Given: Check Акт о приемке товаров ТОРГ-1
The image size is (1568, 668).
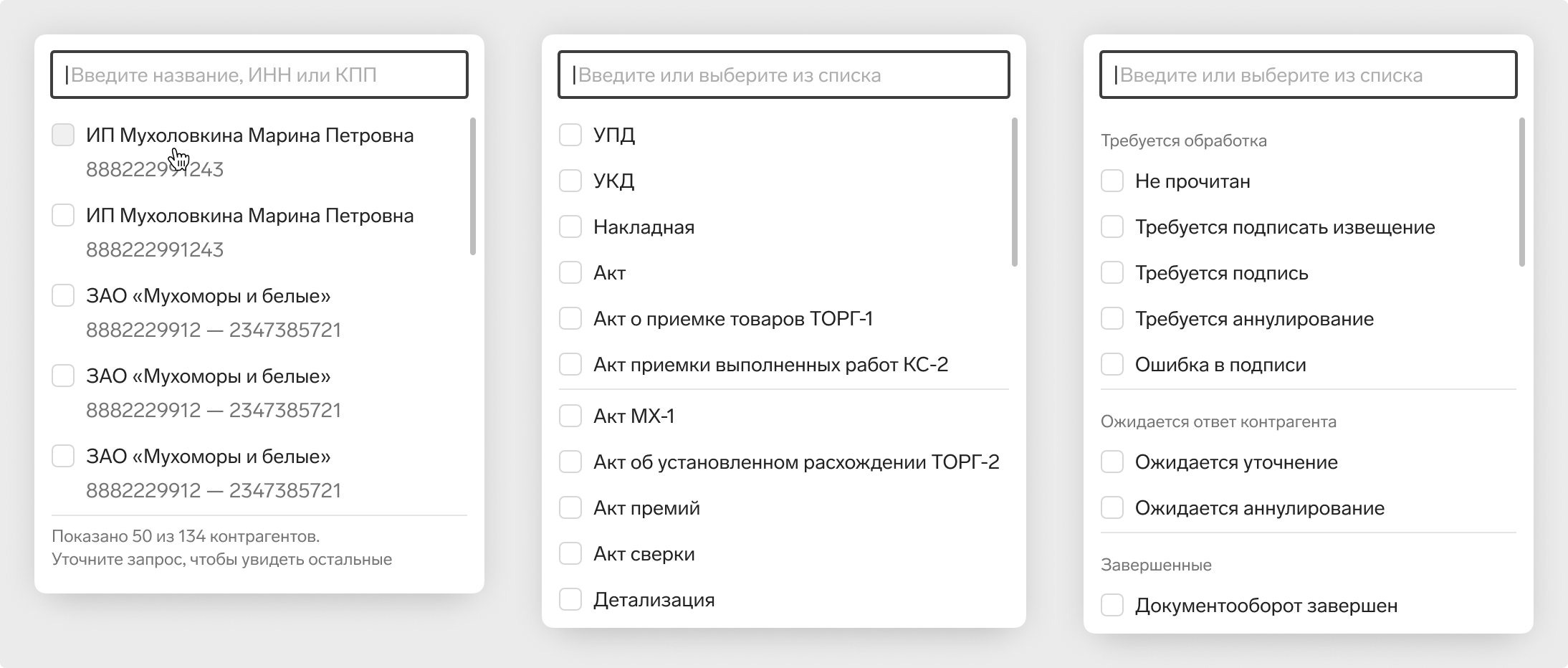Looking at the screenshot, I should pos(570,318).
